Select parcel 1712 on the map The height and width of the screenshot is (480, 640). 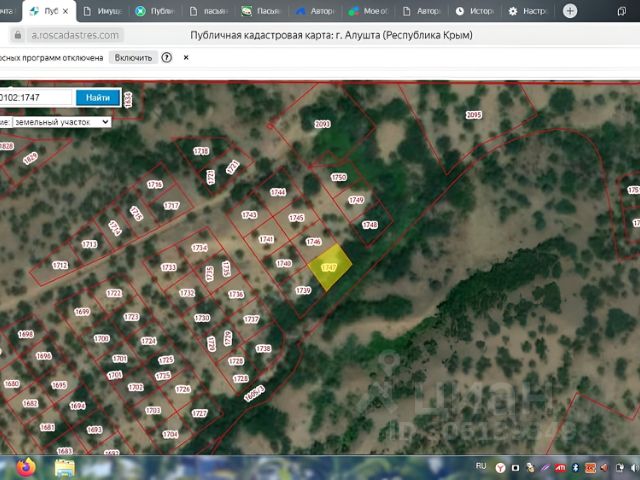[60, 265]
